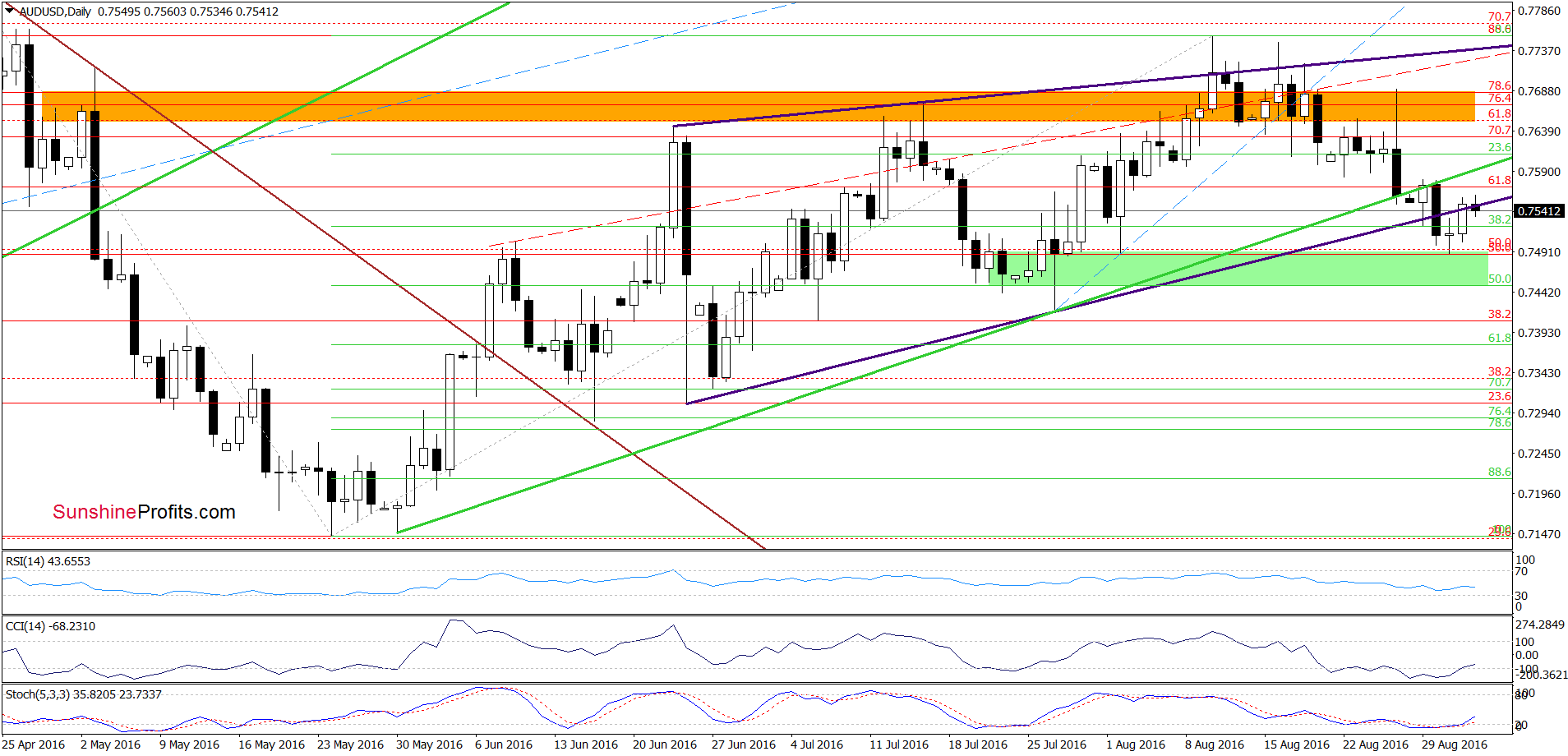This screenshot has width=1568, height=756.
Task: Click the green 88.6 Fibonacci label near 0.72
Action: (1500, 472)
